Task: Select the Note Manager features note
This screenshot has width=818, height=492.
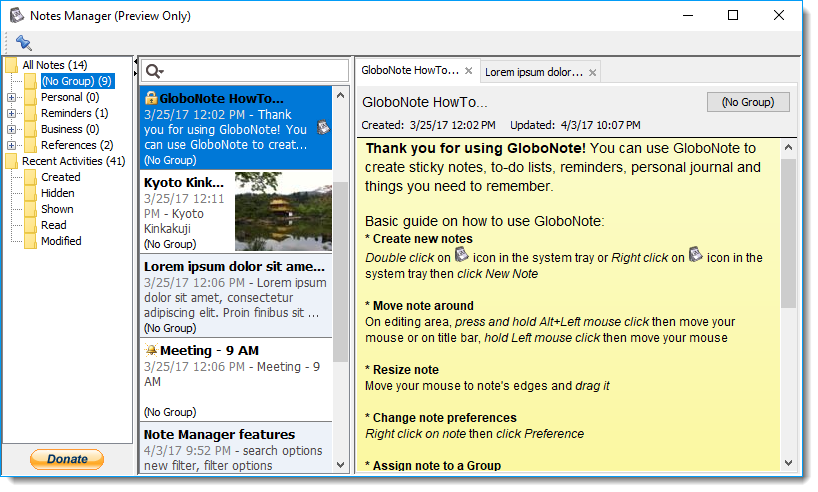Action: point(236,448)
